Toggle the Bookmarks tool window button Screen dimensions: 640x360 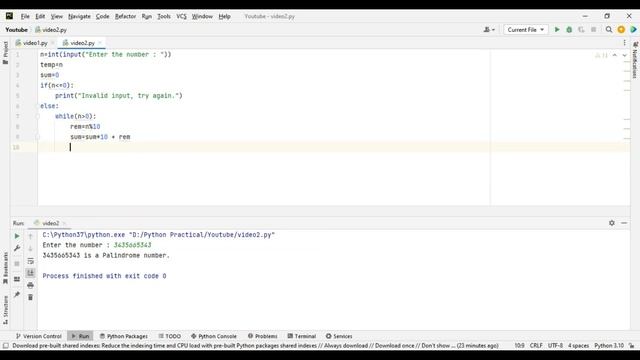coord(5,268)
